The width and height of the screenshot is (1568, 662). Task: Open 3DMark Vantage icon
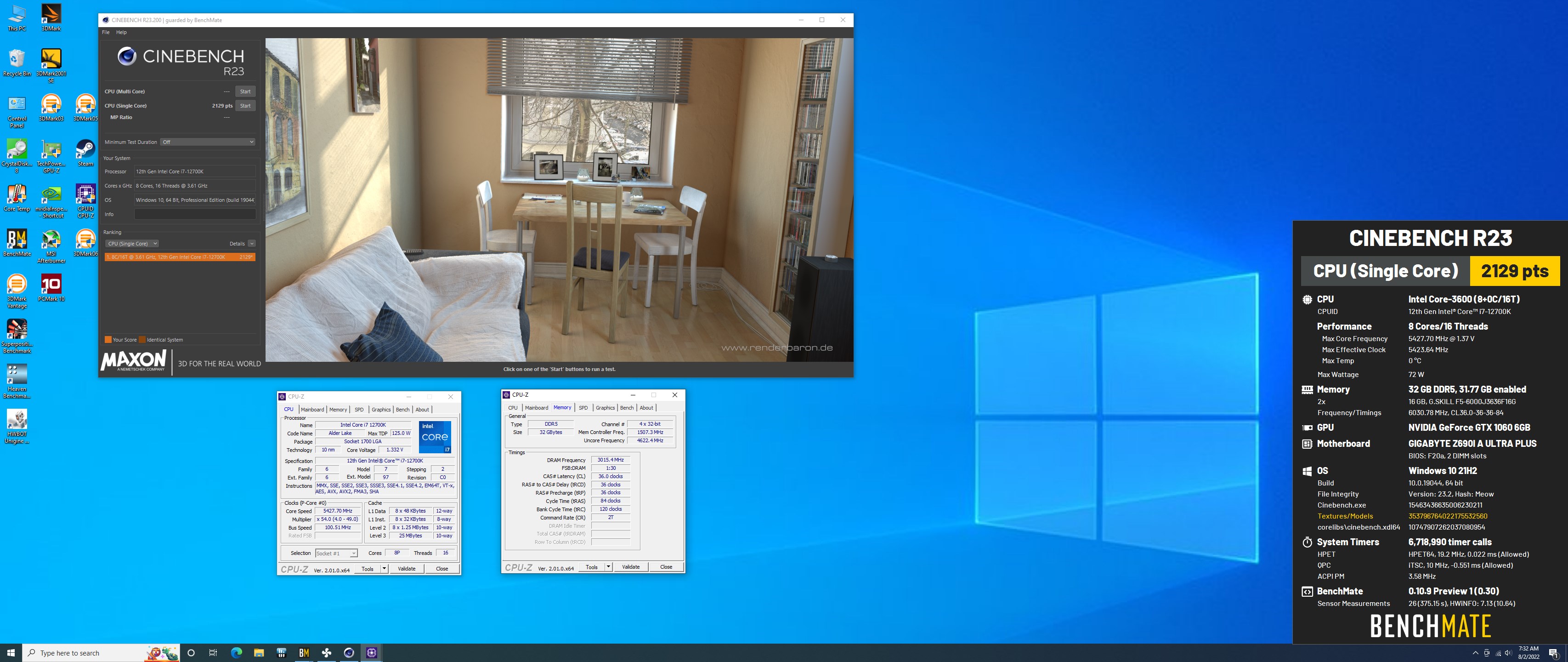pyautogui.click(x=17, y=291)
